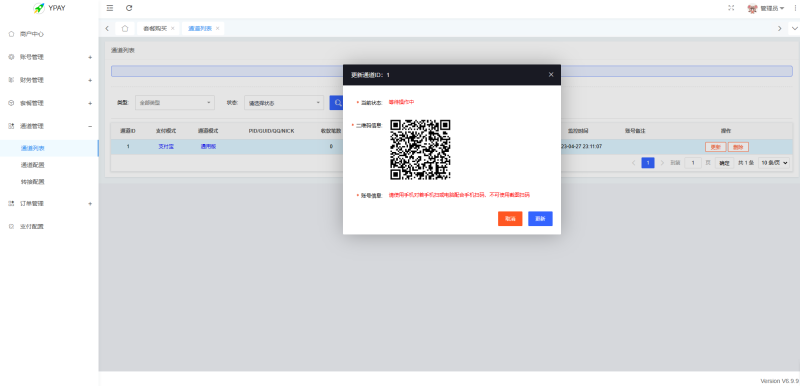Viewport: 800px width, 386px height.
Task: Expand 订单管理 with its plus sign
Action: tap(90, 203)
